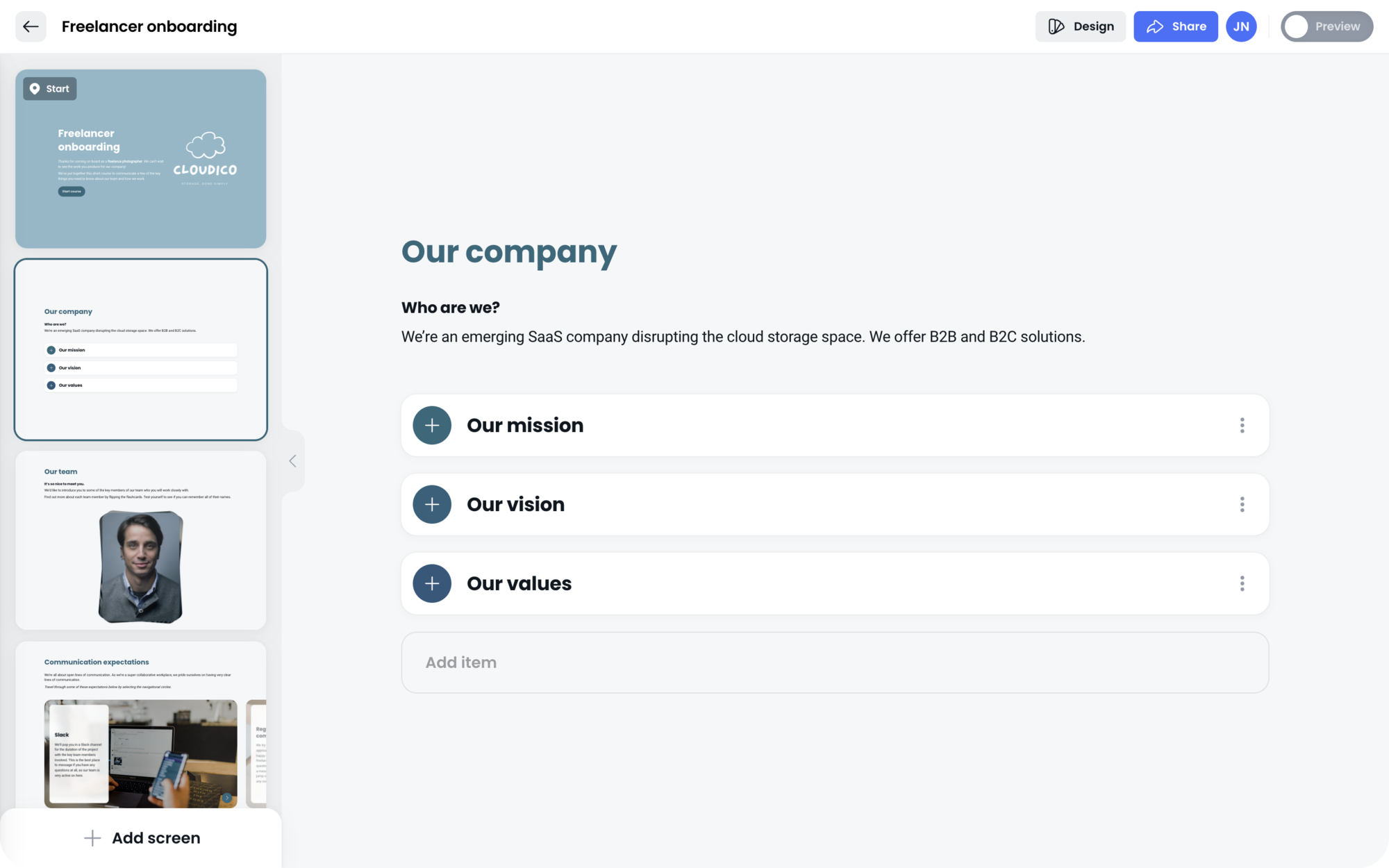Click the Design palette icon
This screenshot has height=868, width=1389.
pyautogui.click(x=1056, y=26)
